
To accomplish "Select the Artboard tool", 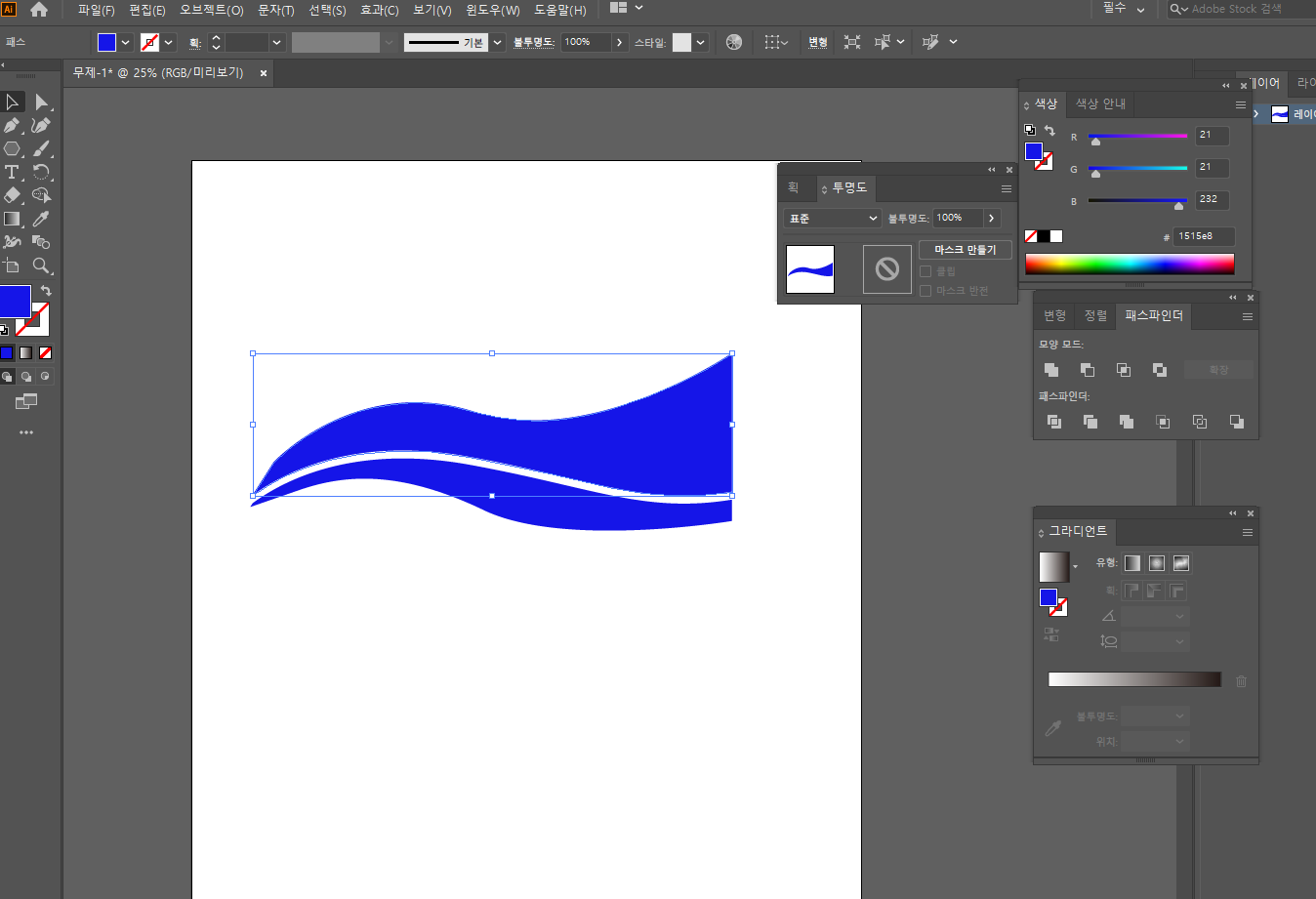I will tap(12, 266).
